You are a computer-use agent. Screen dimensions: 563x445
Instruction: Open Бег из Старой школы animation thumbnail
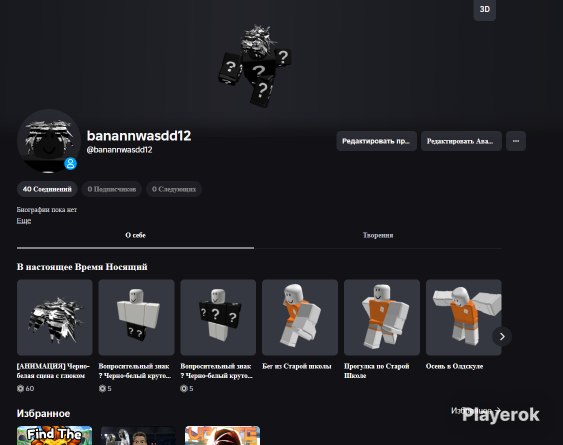(x=300, y=317)
